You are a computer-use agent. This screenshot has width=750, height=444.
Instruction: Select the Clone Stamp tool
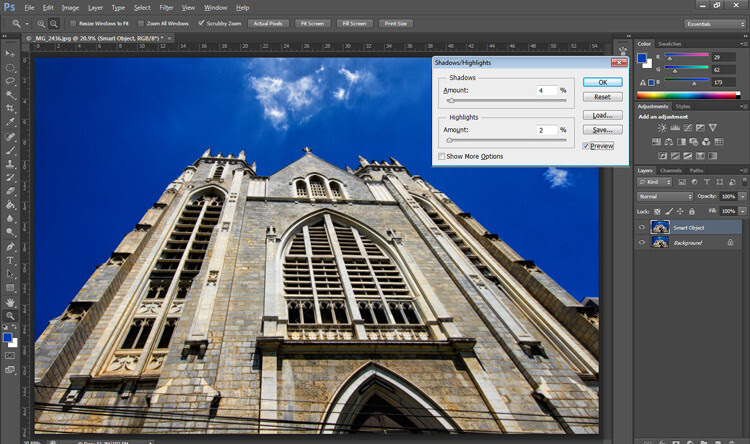click(x=10, y=164)
